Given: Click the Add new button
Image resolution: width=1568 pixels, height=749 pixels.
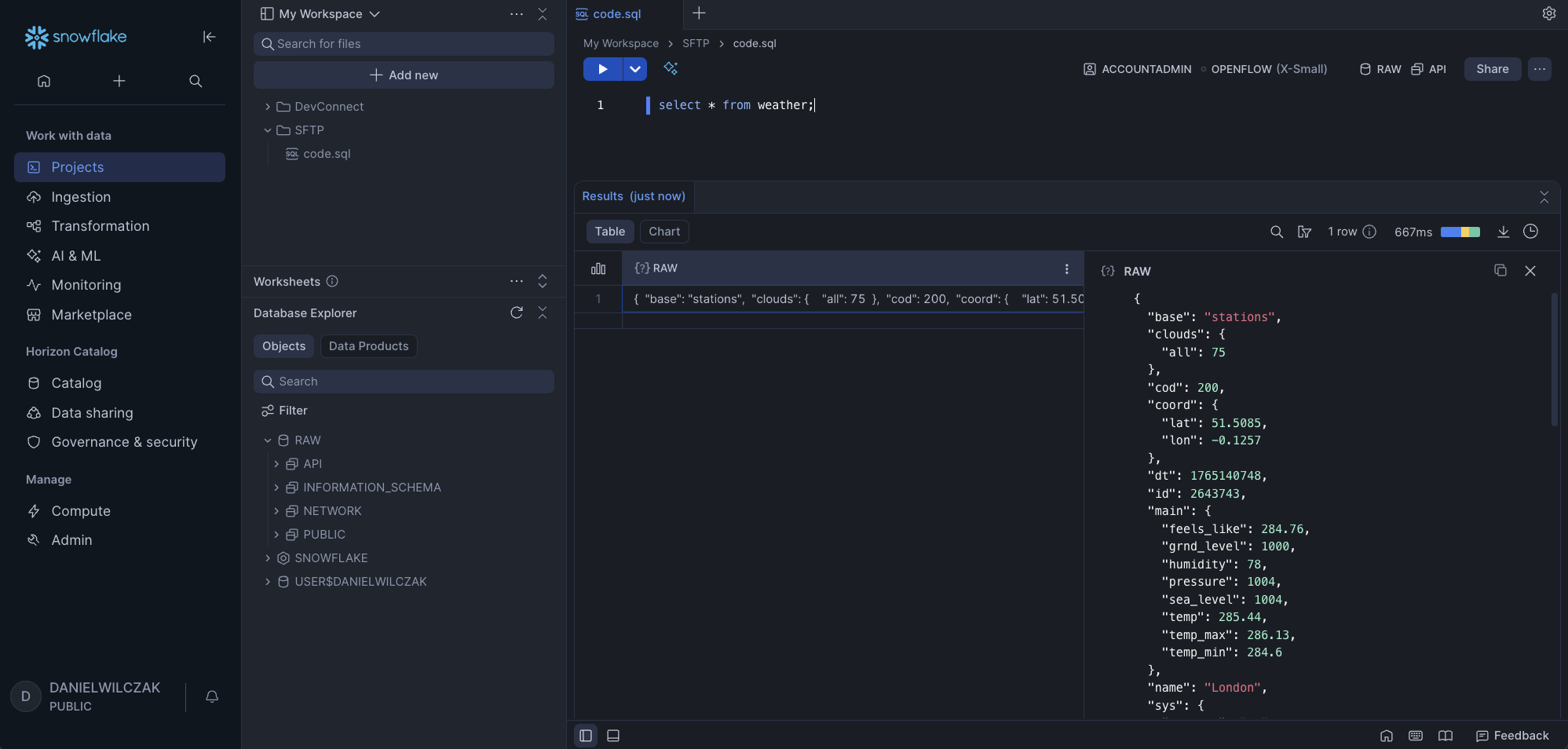Looking at the screenshot, I should (x=404, y=75).
